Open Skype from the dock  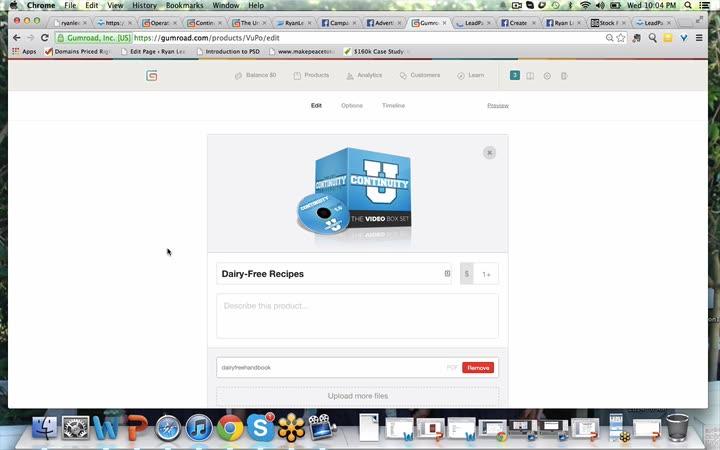point(260,428)
